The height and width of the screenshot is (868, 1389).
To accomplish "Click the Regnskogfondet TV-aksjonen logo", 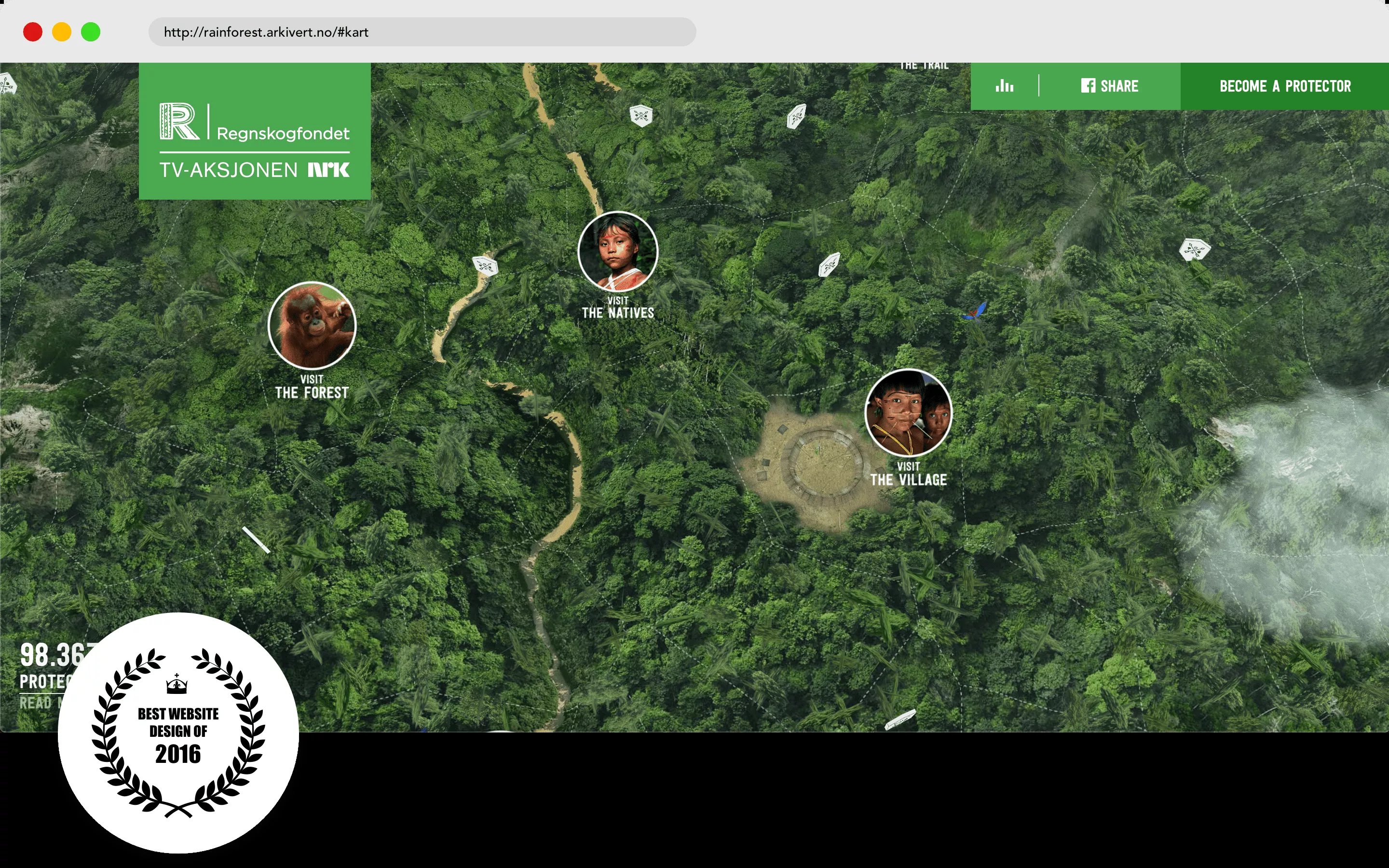I will (x=254, y=132).
